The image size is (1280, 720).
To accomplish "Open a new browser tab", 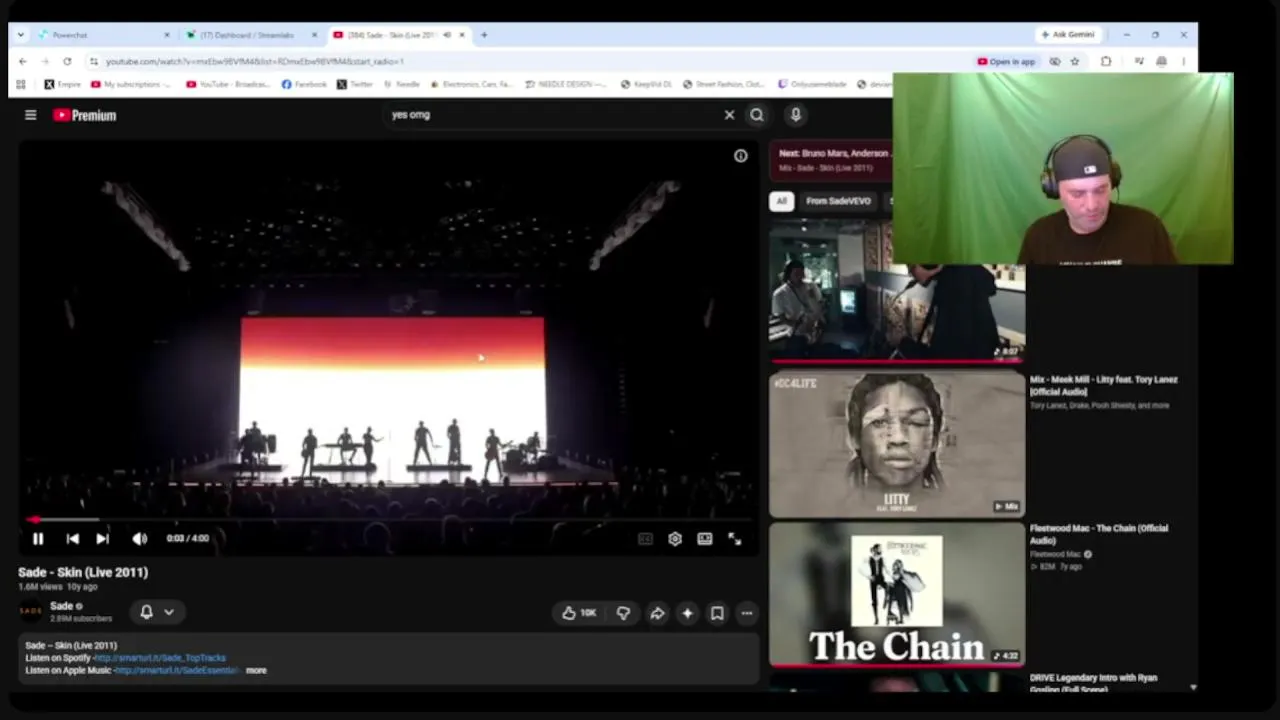I will coord(484,35).
